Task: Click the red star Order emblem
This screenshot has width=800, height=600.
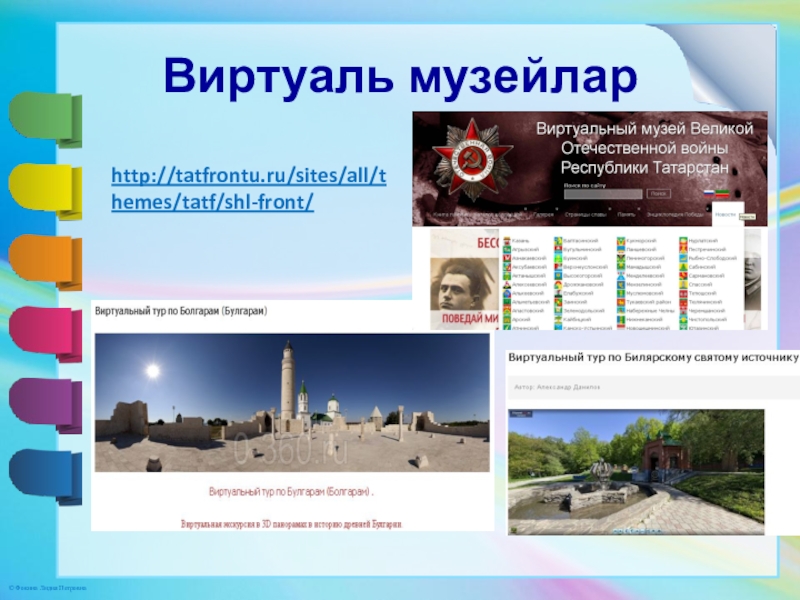Action: [472, 159]
